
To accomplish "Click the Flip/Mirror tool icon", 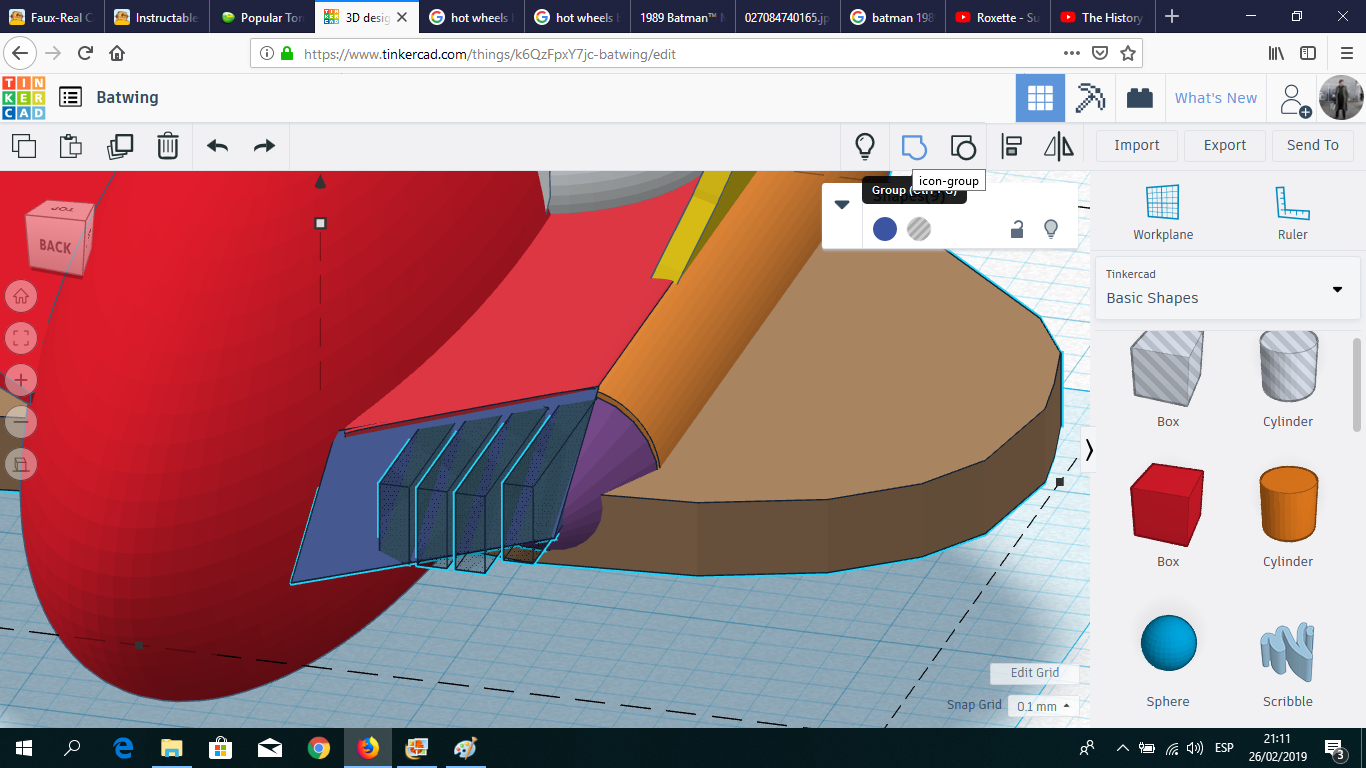I will (x=1059, y=145).
